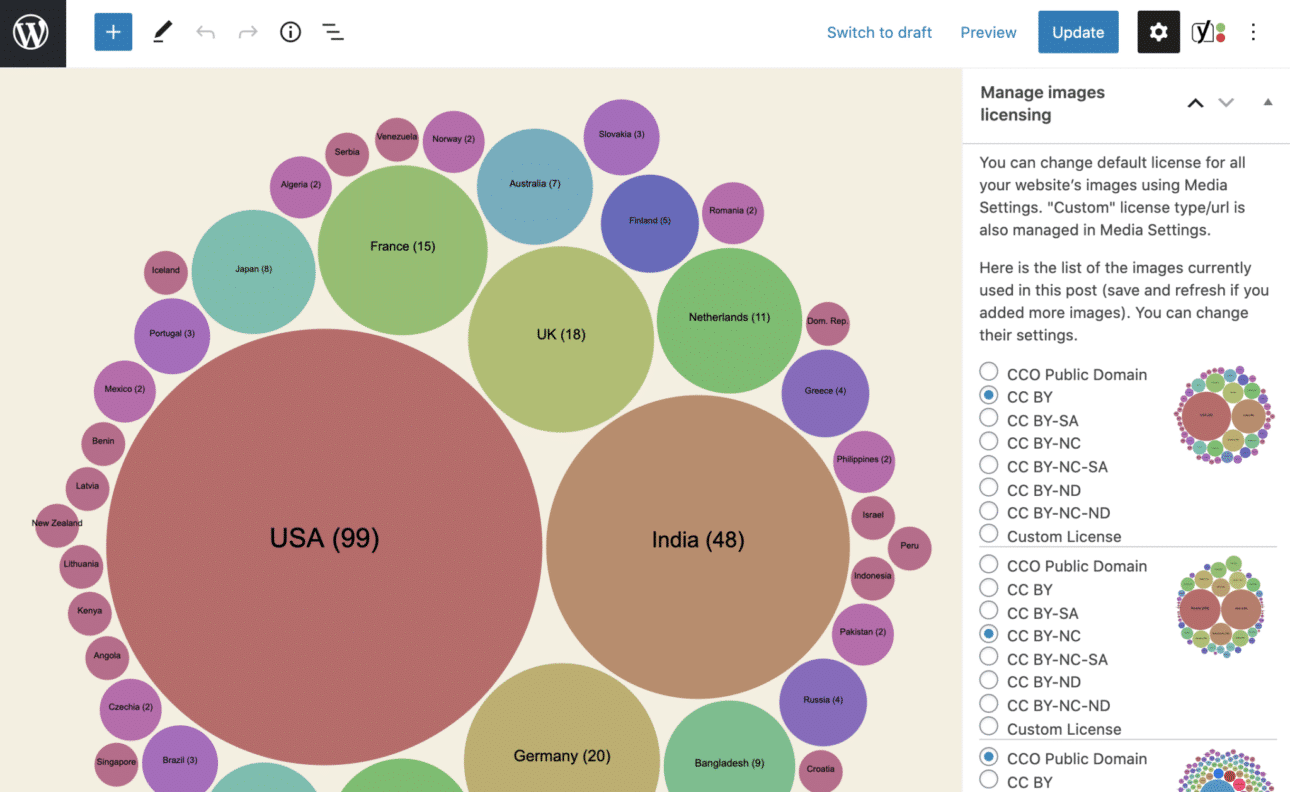This screenshot has height=792, width=1290.
Task: Open the document Details info icon
Action: 290,31
